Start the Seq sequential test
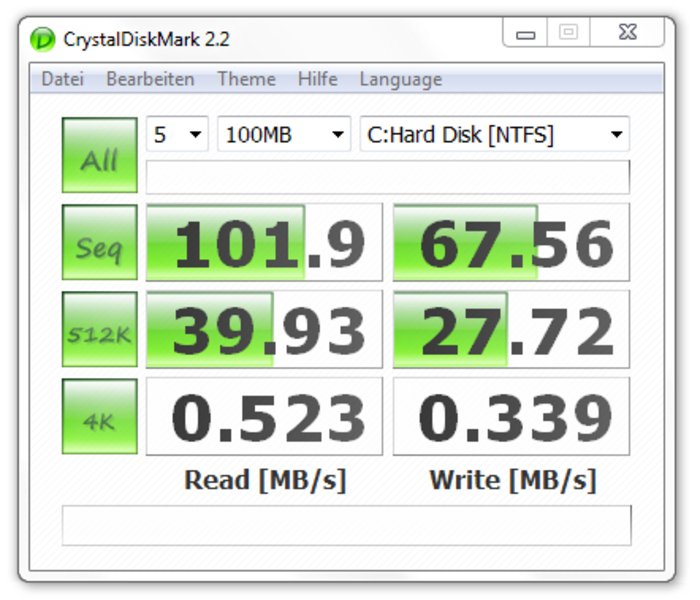This screenshot has width=700, height=600. pyautogui.click(x=100, y=242)
